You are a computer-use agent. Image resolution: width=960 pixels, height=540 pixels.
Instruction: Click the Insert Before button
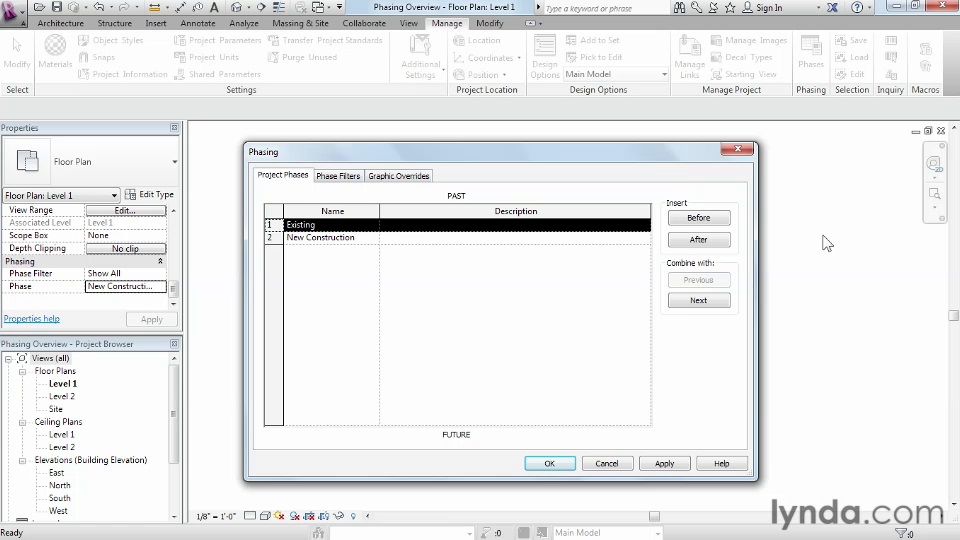699,218
